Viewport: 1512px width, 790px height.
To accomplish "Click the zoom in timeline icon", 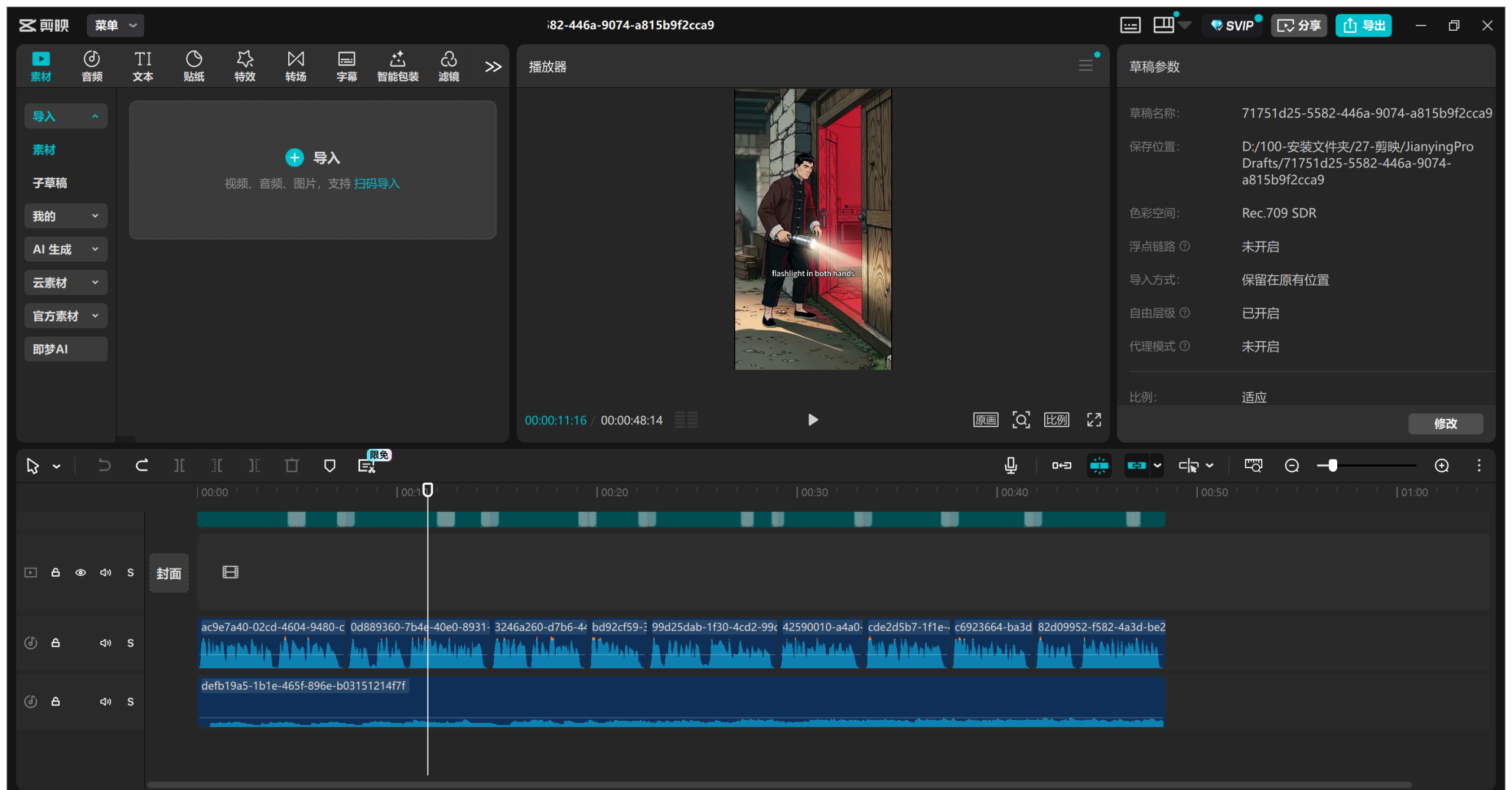I will pyautogui.click(x=1442, y=466).
